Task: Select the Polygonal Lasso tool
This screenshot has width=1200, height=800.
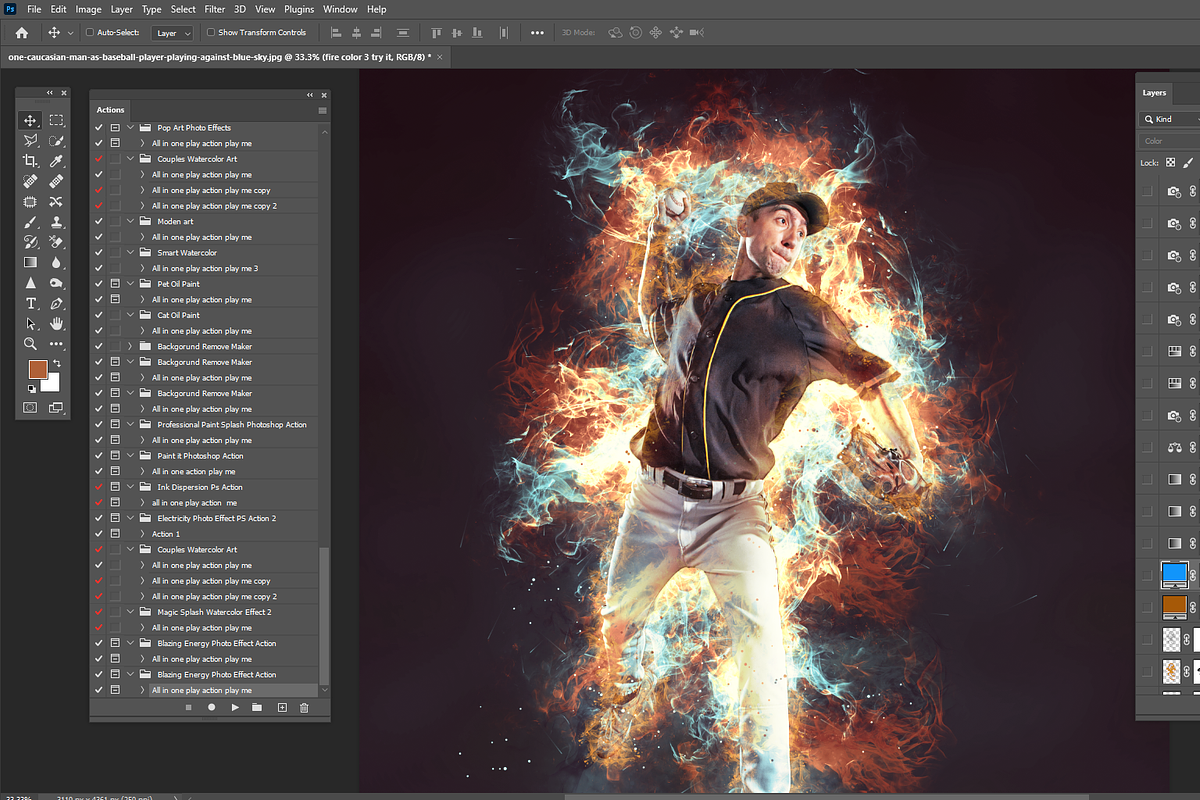Action: tap(30, 141)
